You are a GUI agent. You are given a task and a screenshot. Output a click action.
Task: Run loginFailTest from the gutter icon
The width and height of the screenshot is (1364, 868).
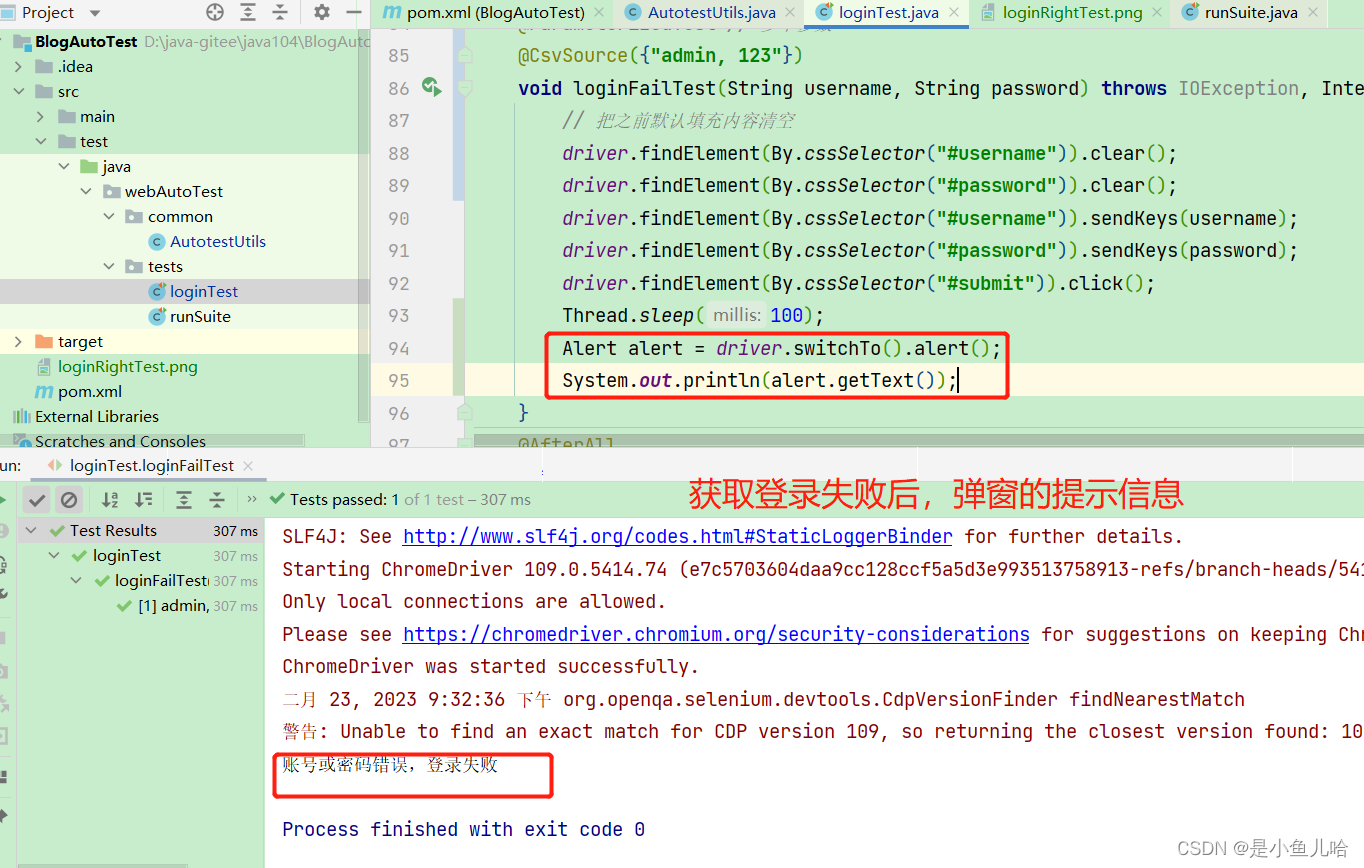click(x=431, y=87)
